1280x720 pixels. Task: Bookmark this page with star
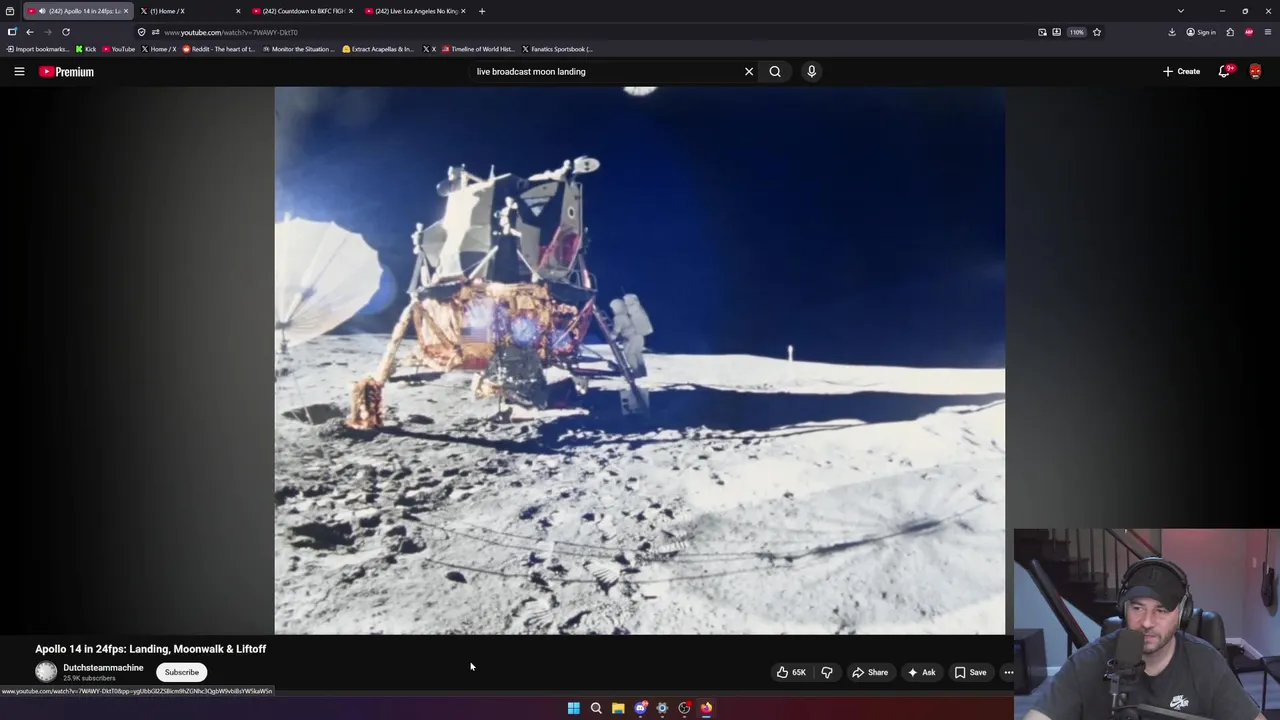pos(1097,32)
